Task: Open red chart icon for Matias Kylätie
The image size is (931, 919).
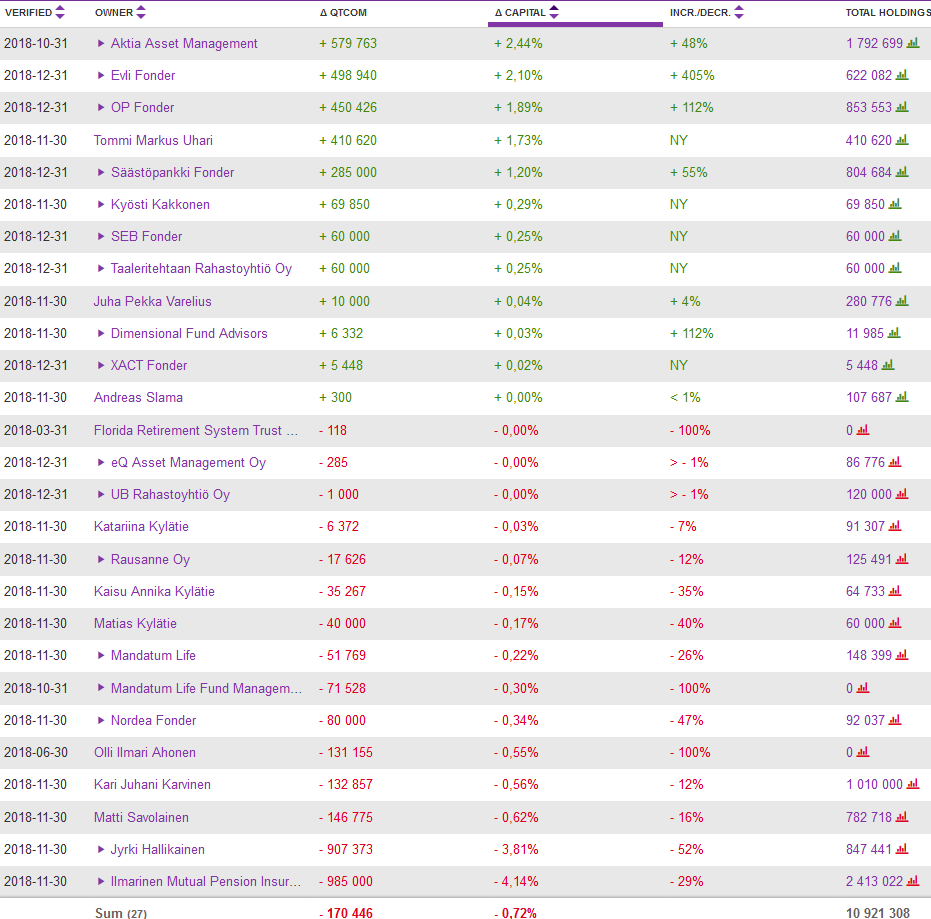Action: [895, 622]
